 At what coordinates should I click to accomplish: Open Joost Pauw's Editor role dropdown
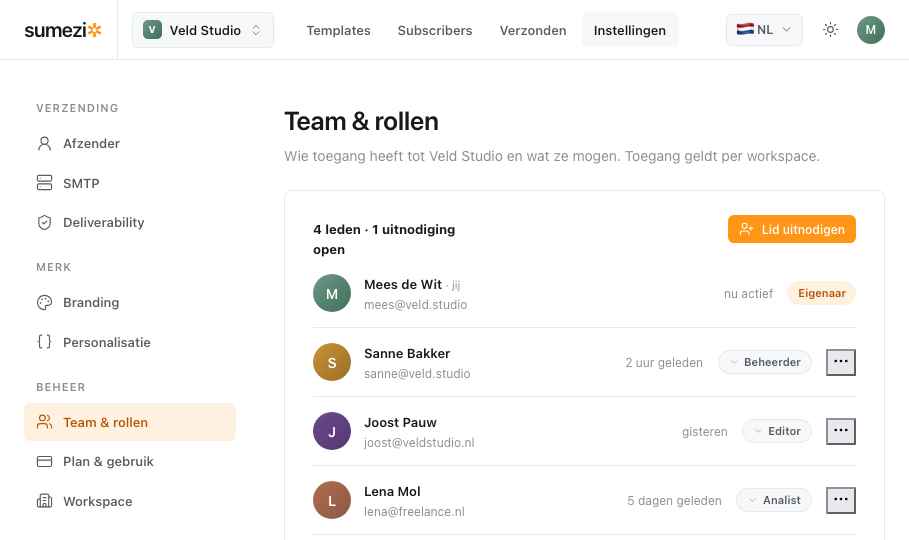pos(777,432)
